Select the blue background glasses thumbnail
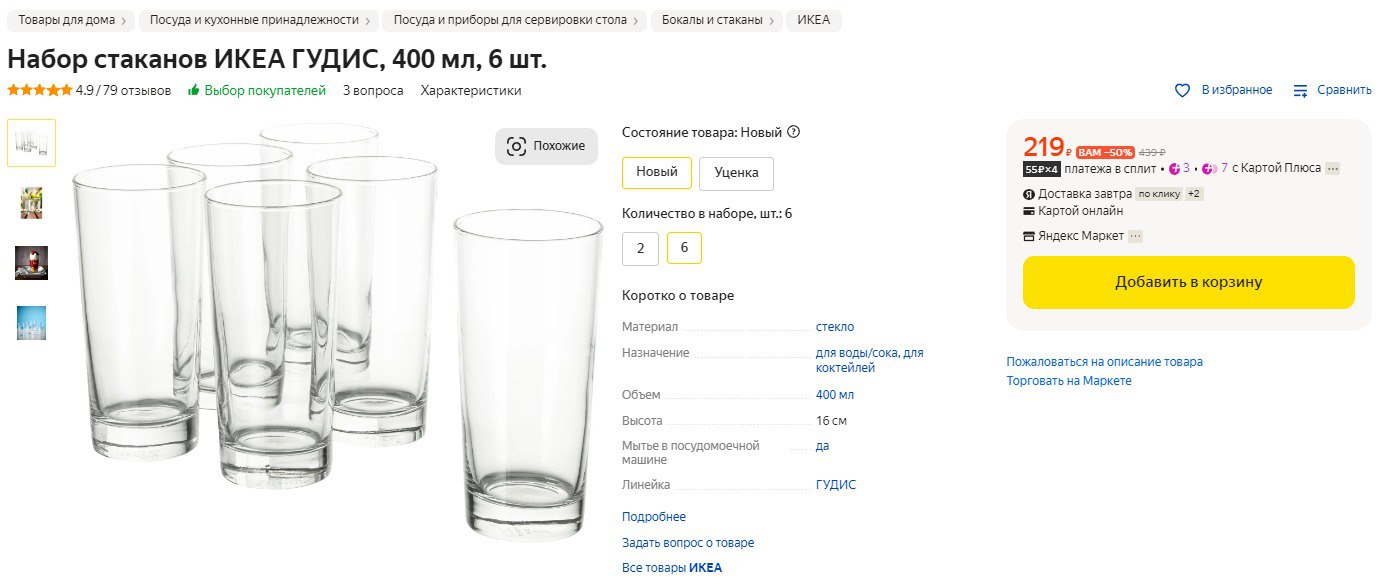The image size is (1386, 584). click(31, 322)
